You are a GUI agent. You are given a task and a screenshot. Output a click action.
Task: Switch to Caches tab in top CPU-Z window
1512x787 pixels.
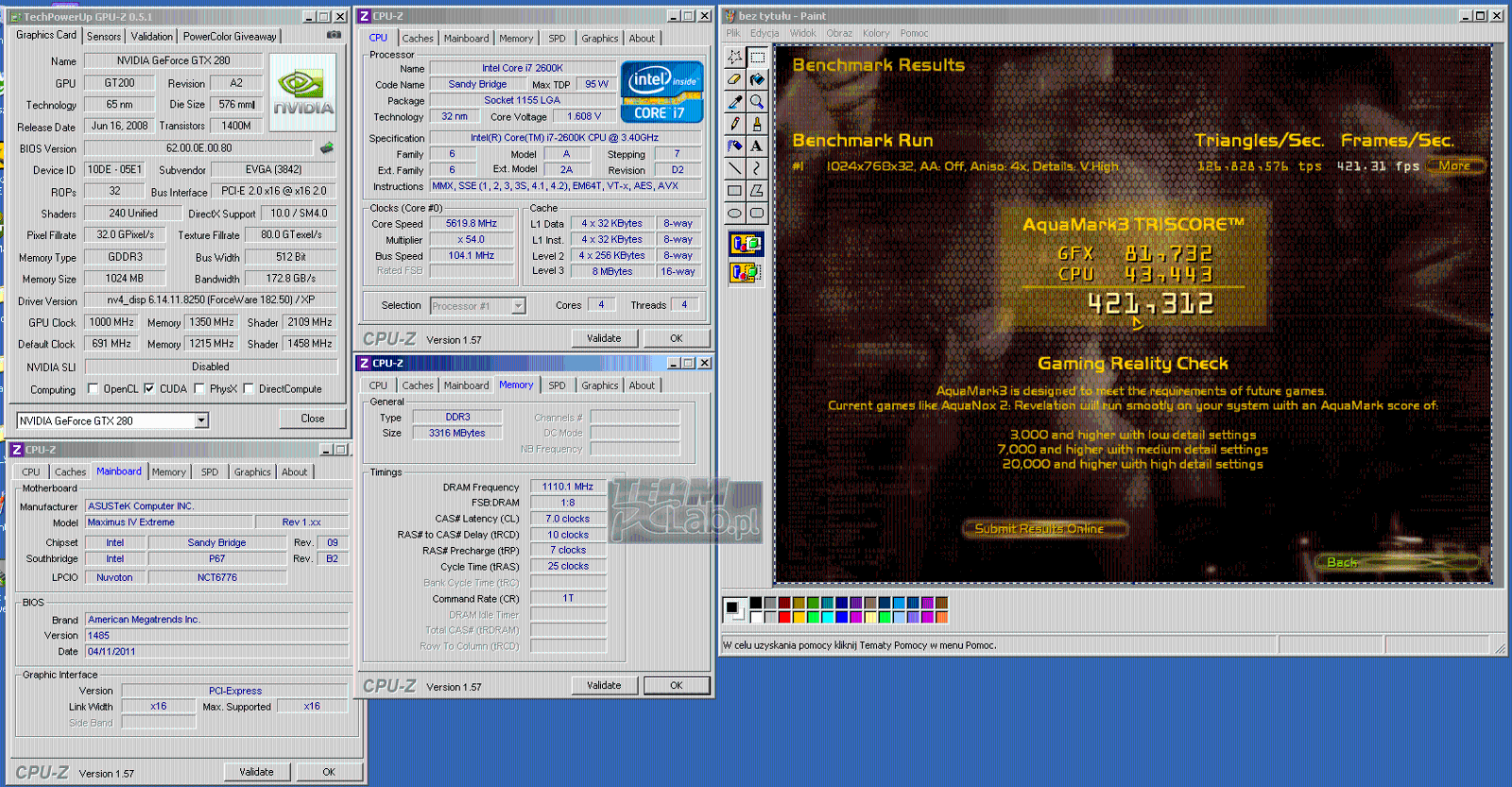tap(418, 39)
